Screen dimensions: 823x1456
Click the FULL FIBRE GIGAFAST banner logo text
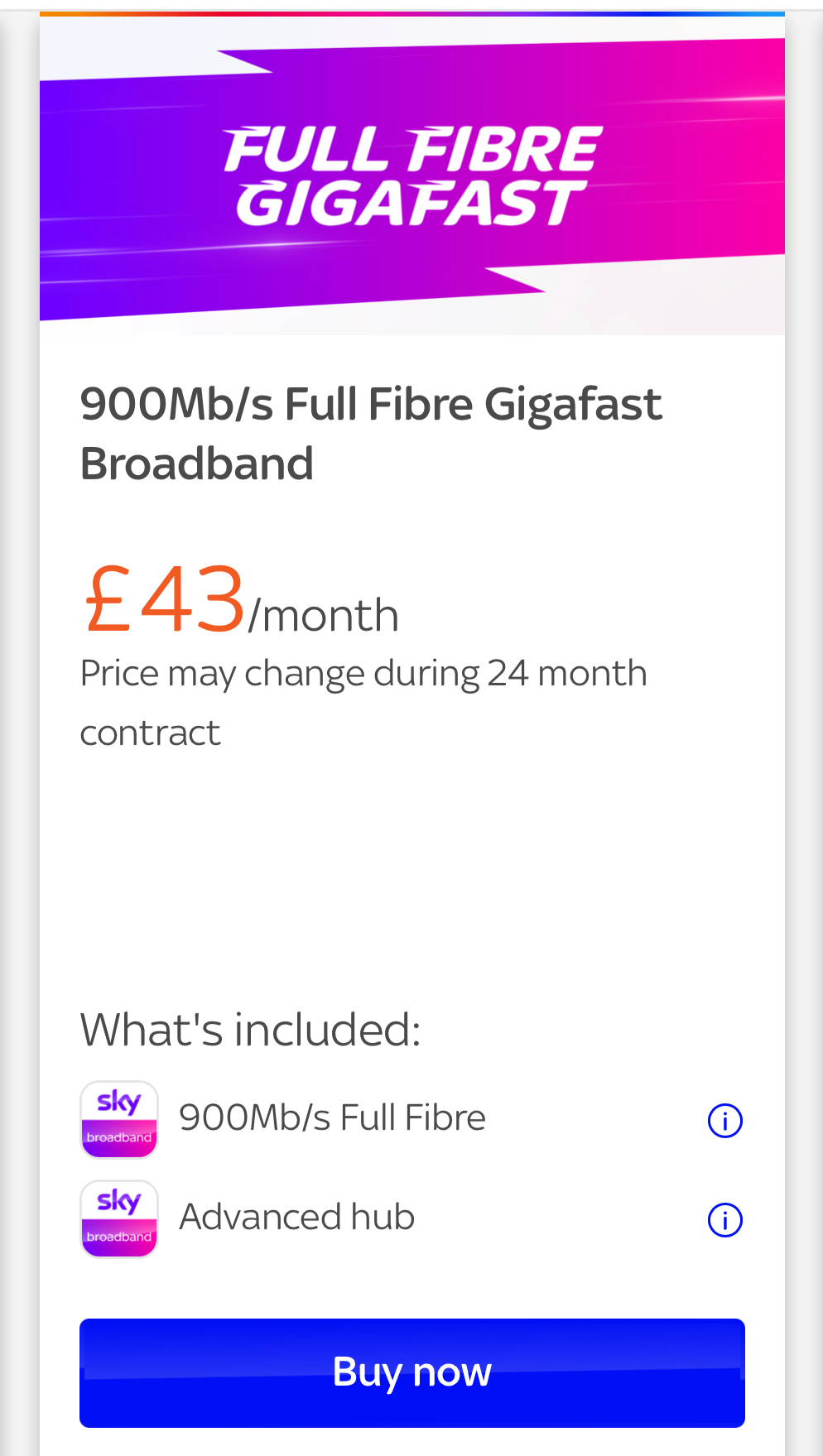(x=411, y=176)
